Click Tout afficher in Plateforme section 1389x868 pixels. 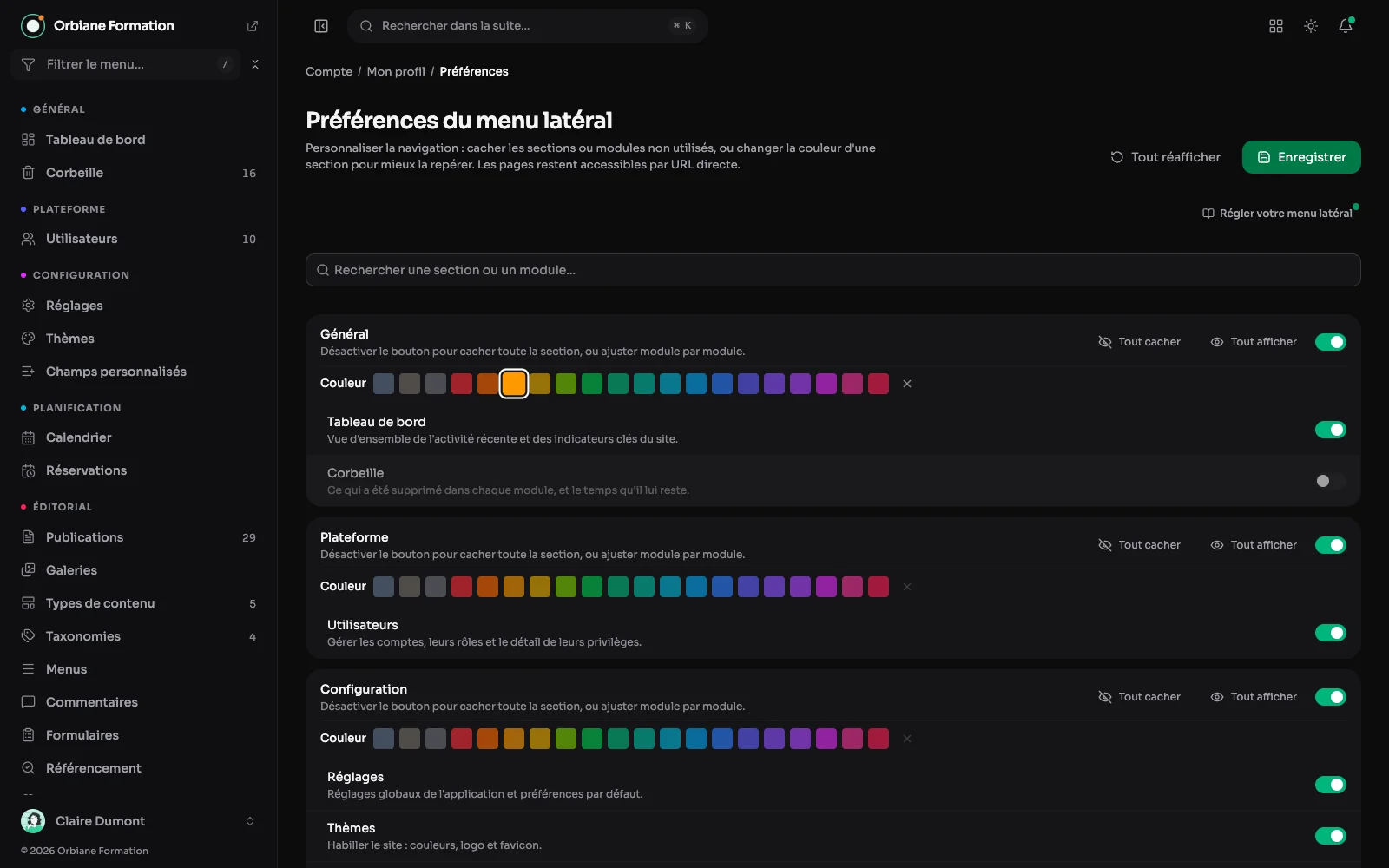tap(1254, 545)
